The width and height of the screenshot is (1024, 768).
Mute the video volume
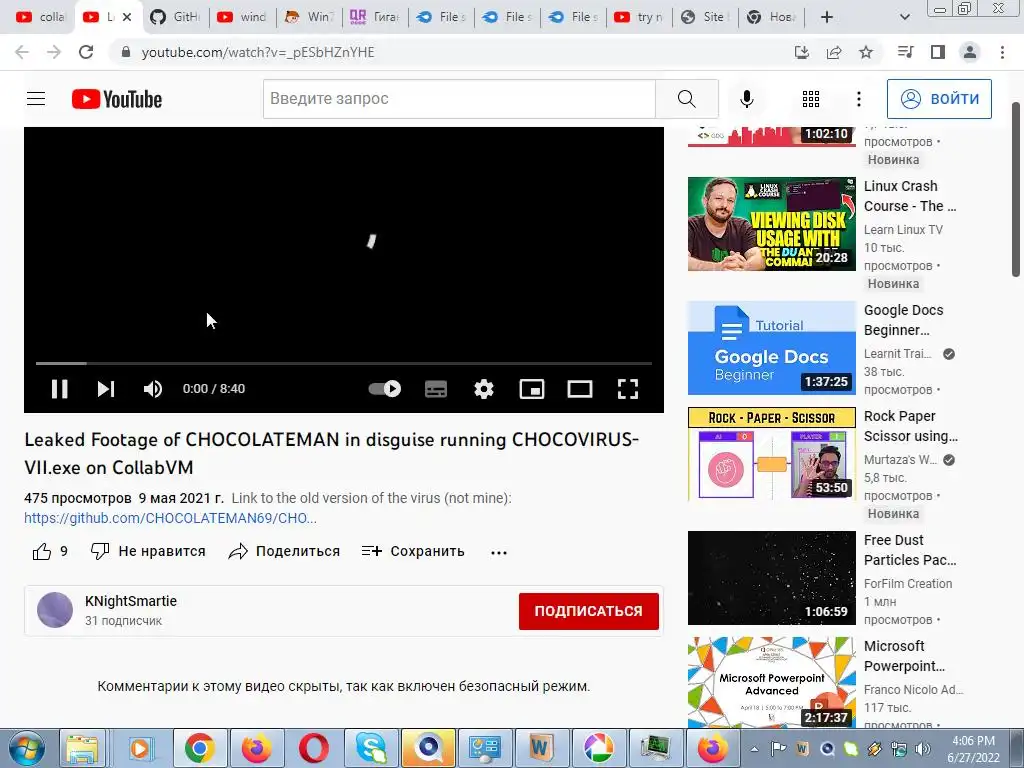click(x=153, y=389)
